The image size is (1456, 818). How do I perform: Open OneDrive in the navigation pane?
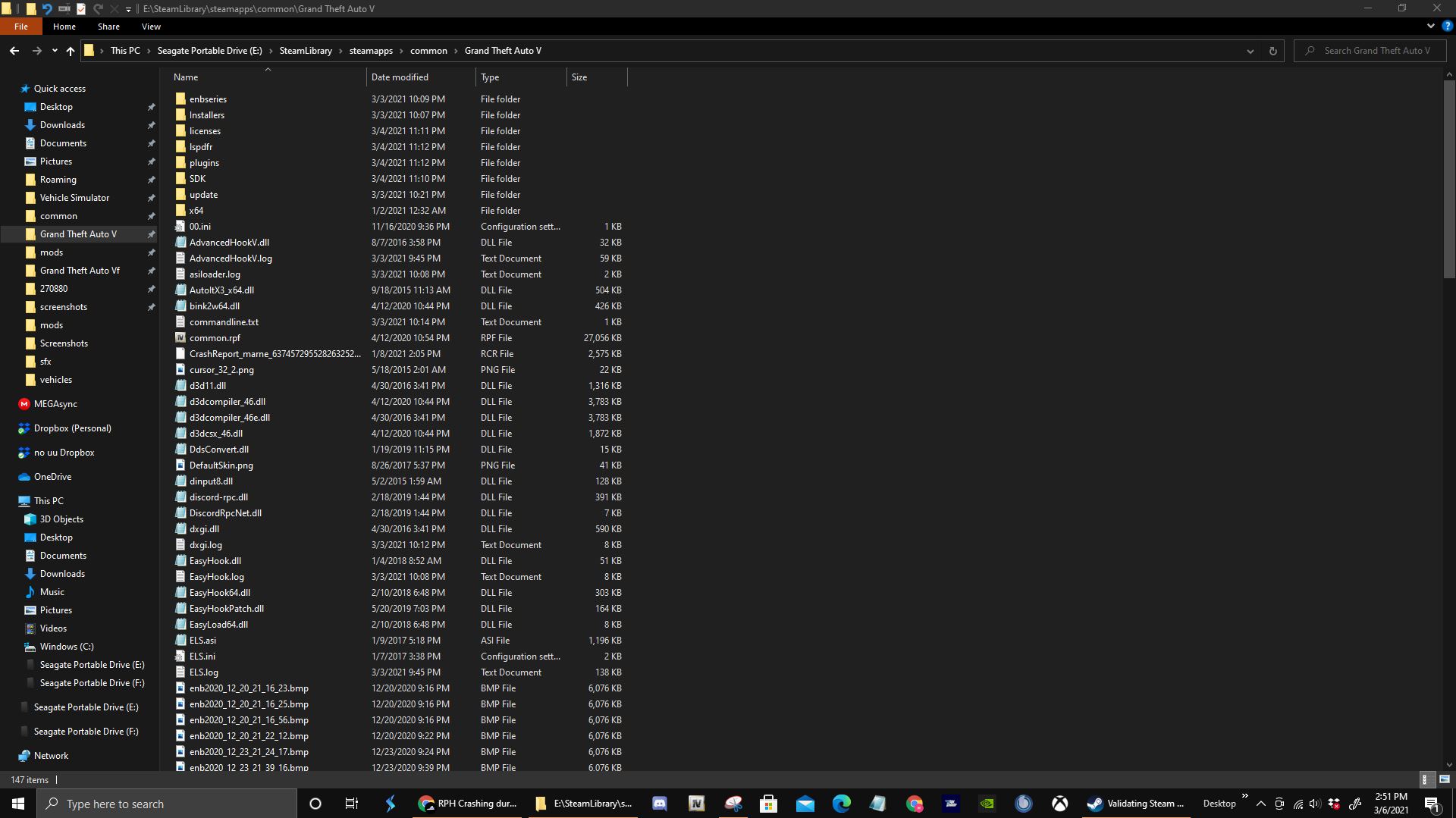(x=52, y=477)
